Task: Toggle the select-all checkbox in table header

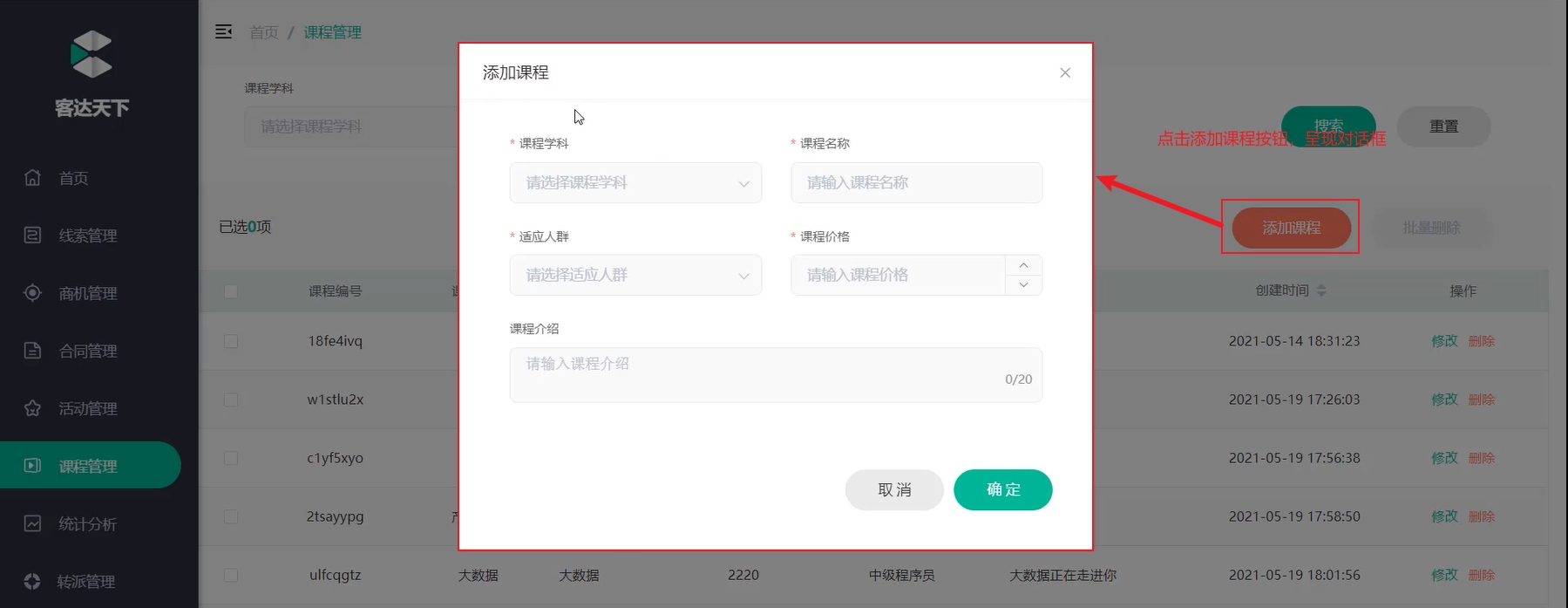Action: point(231,291)
